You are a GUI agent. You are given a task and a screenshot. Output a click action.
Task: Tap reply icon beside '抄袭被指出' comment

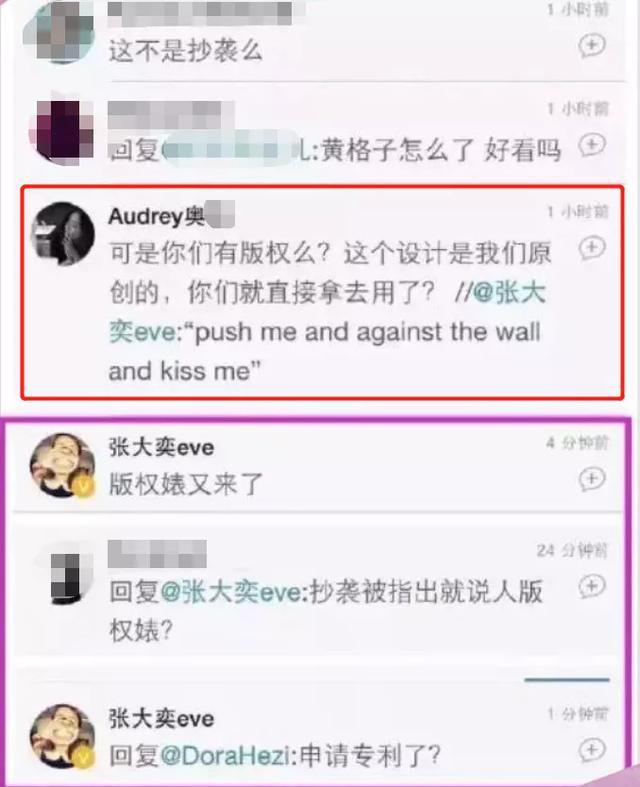(x=592, y=586)
